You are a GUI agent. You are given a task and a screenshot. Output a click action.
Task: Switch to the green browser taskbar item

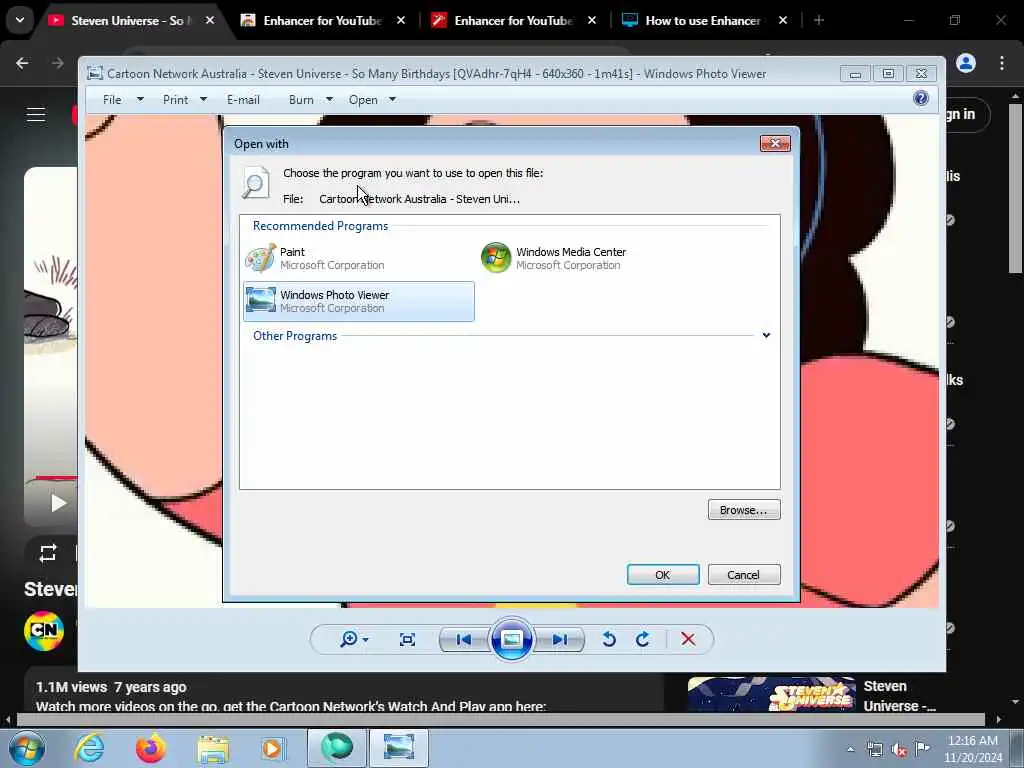pyautogui.click(x=336, y=748)
